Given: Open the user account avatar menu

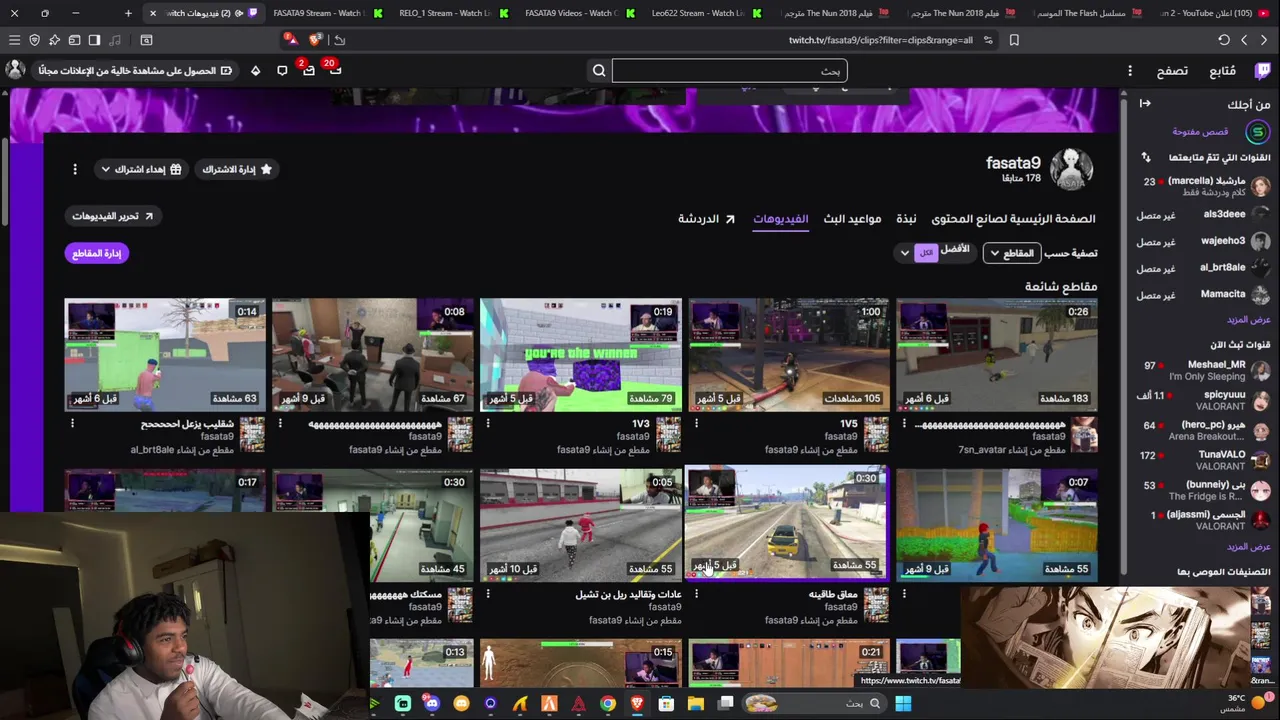Looking at the screenshot, I should pyautogui.click(x=15, y=70).
